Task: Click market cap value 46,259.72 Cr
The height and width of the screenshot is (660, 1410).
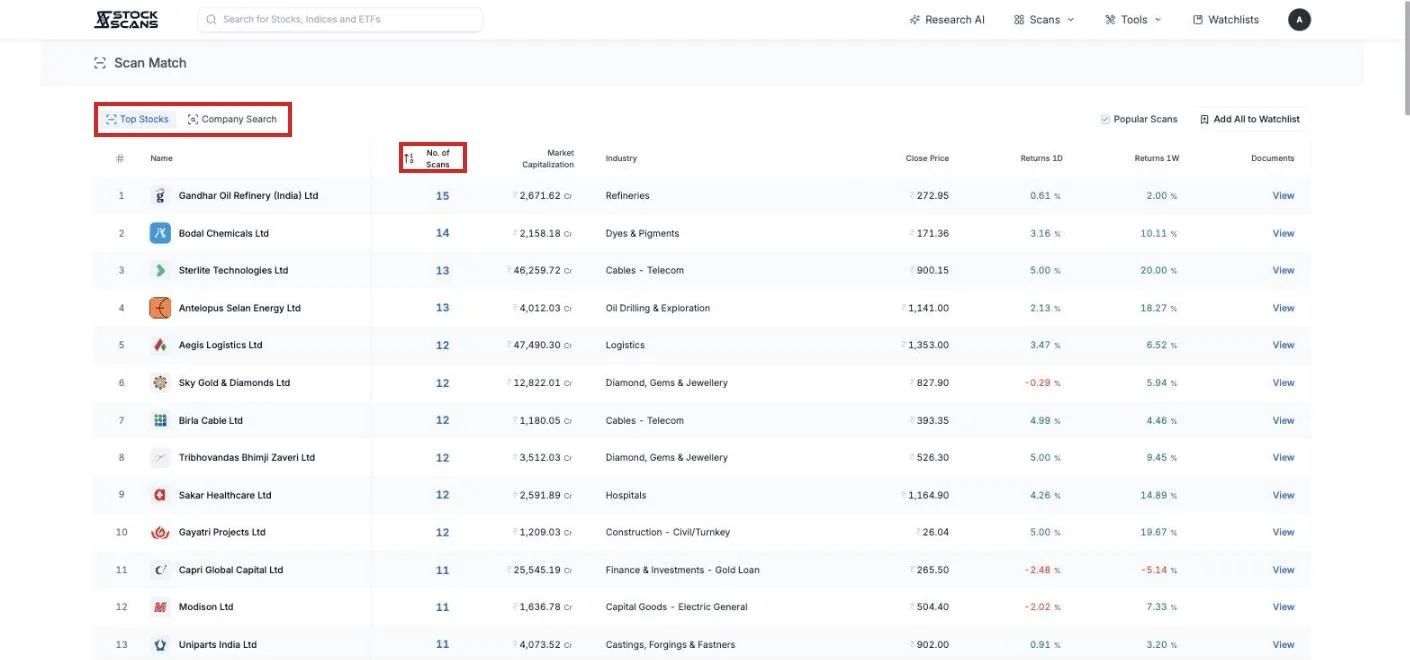Action: coord(540,270)
